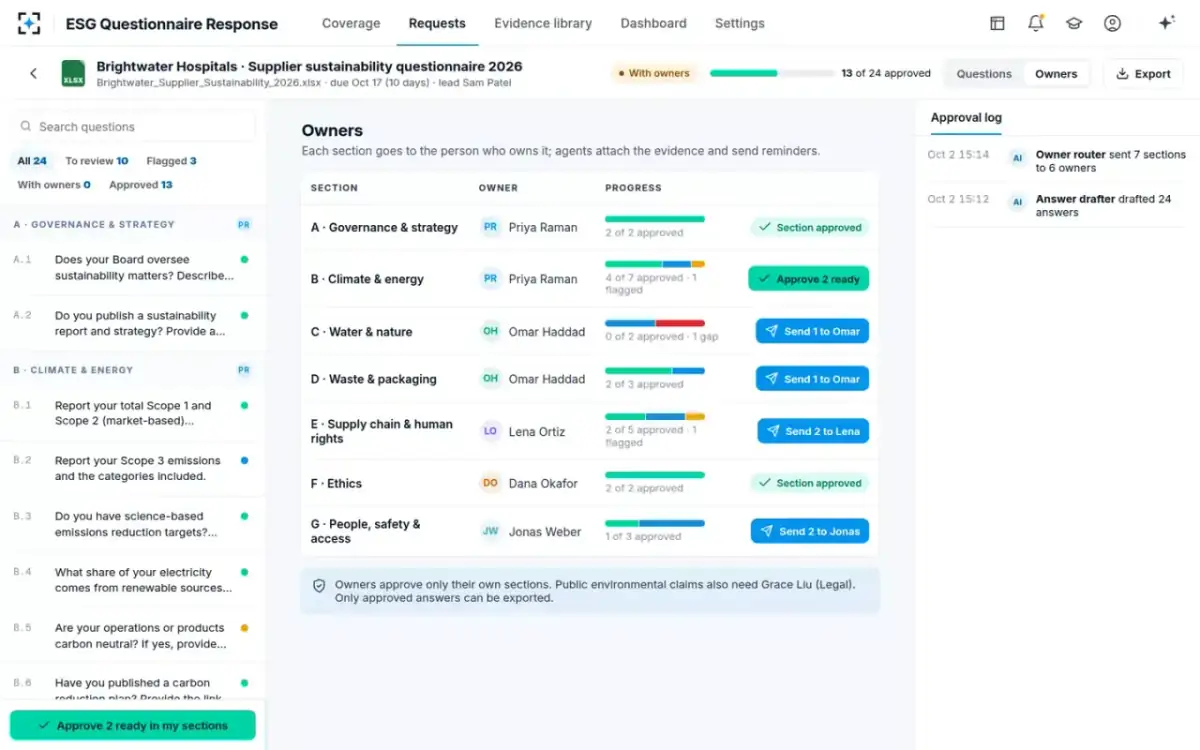Go back using the left arrow icon

coord(33,73)
